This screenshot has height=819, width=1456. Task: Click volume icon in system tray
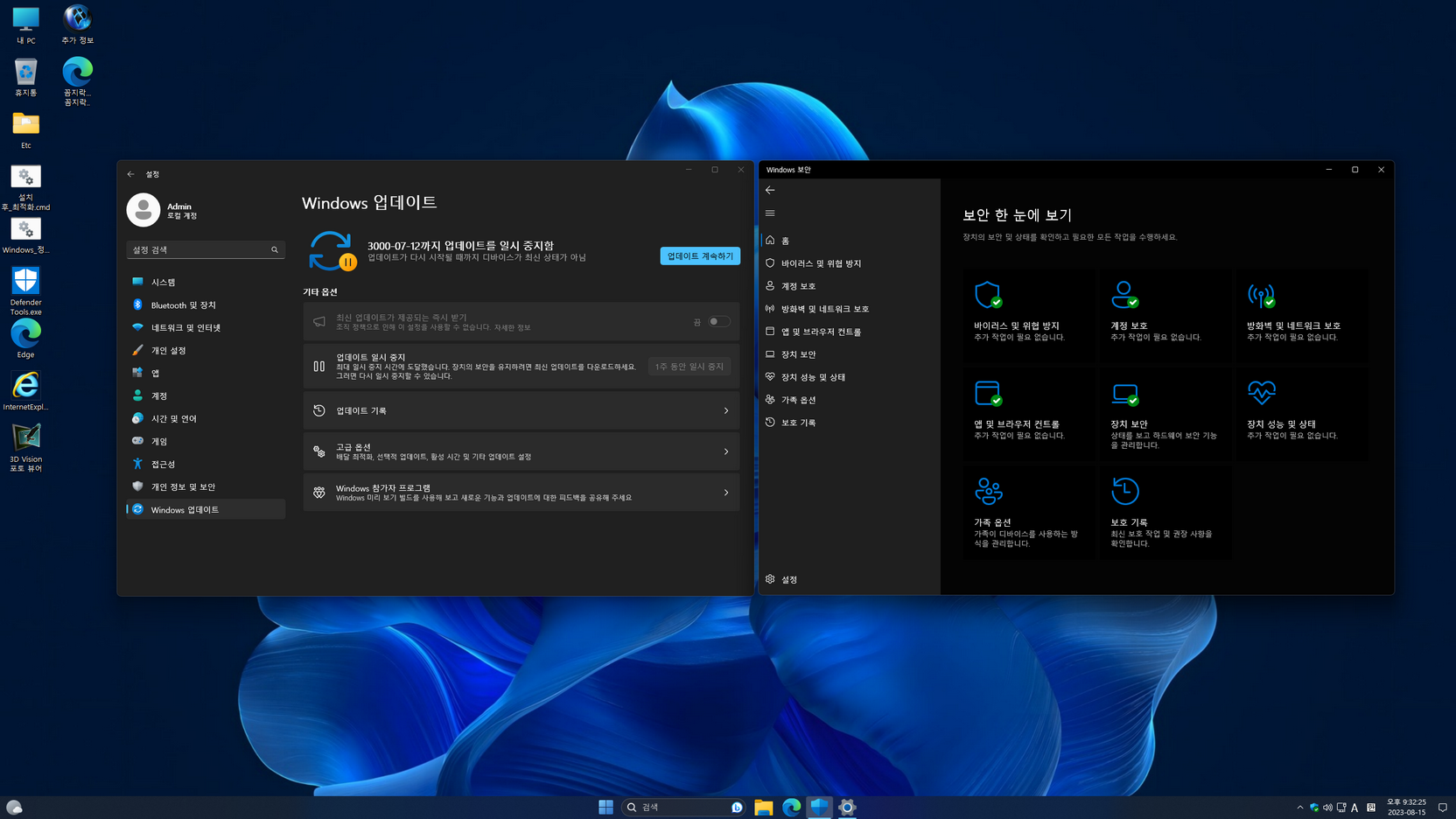[1327, 808]
